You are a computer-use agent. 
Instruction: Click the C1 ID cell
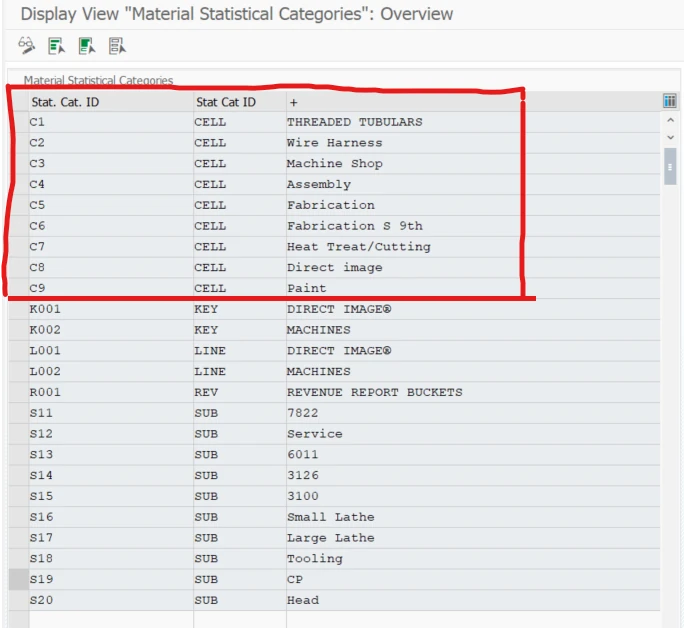(x=111, y=122)
